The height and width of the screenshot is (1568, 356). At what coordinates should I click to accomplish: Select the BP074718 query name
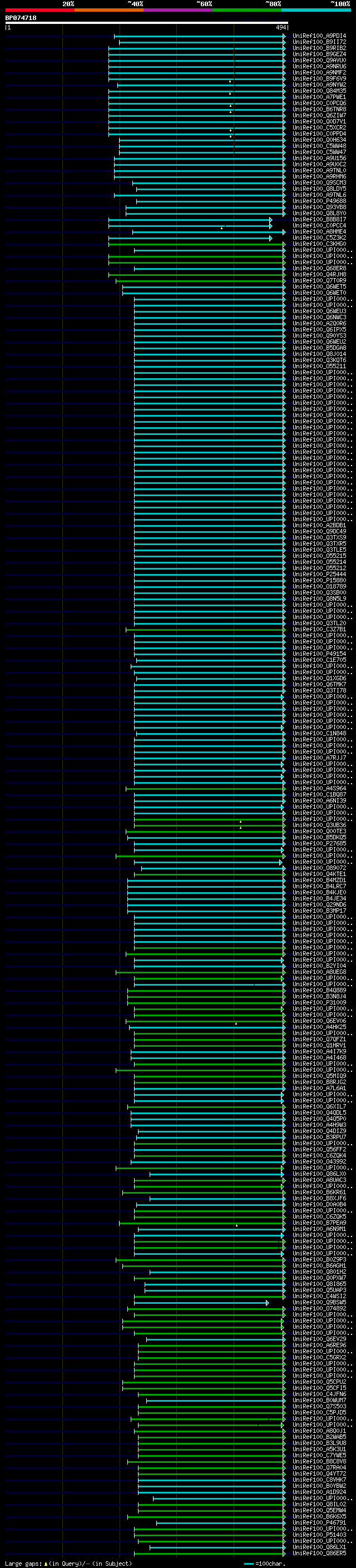pyautogui.click(x=21, y=18)
